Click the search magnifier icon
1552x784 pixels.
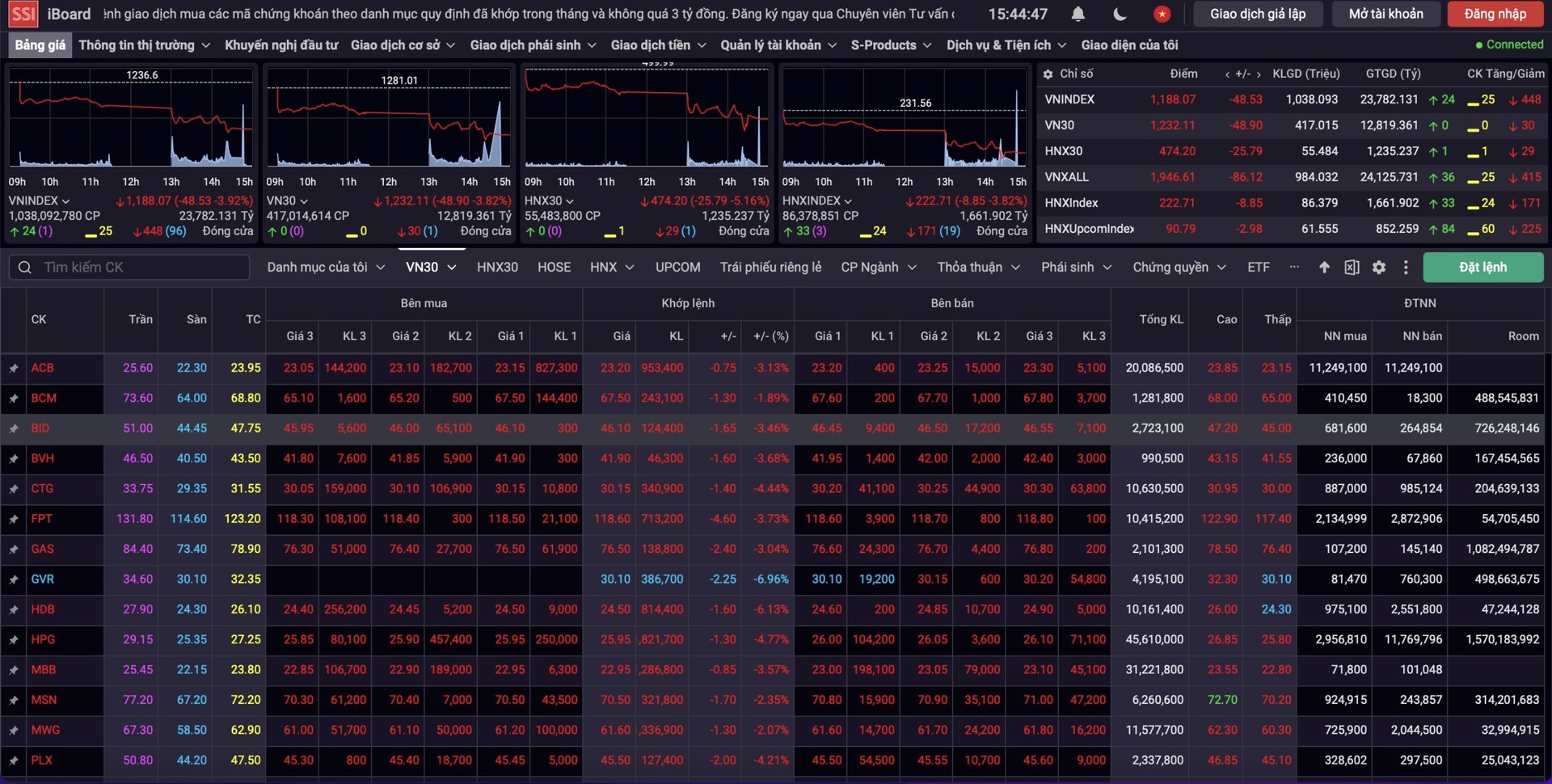(x=25, y=268)
